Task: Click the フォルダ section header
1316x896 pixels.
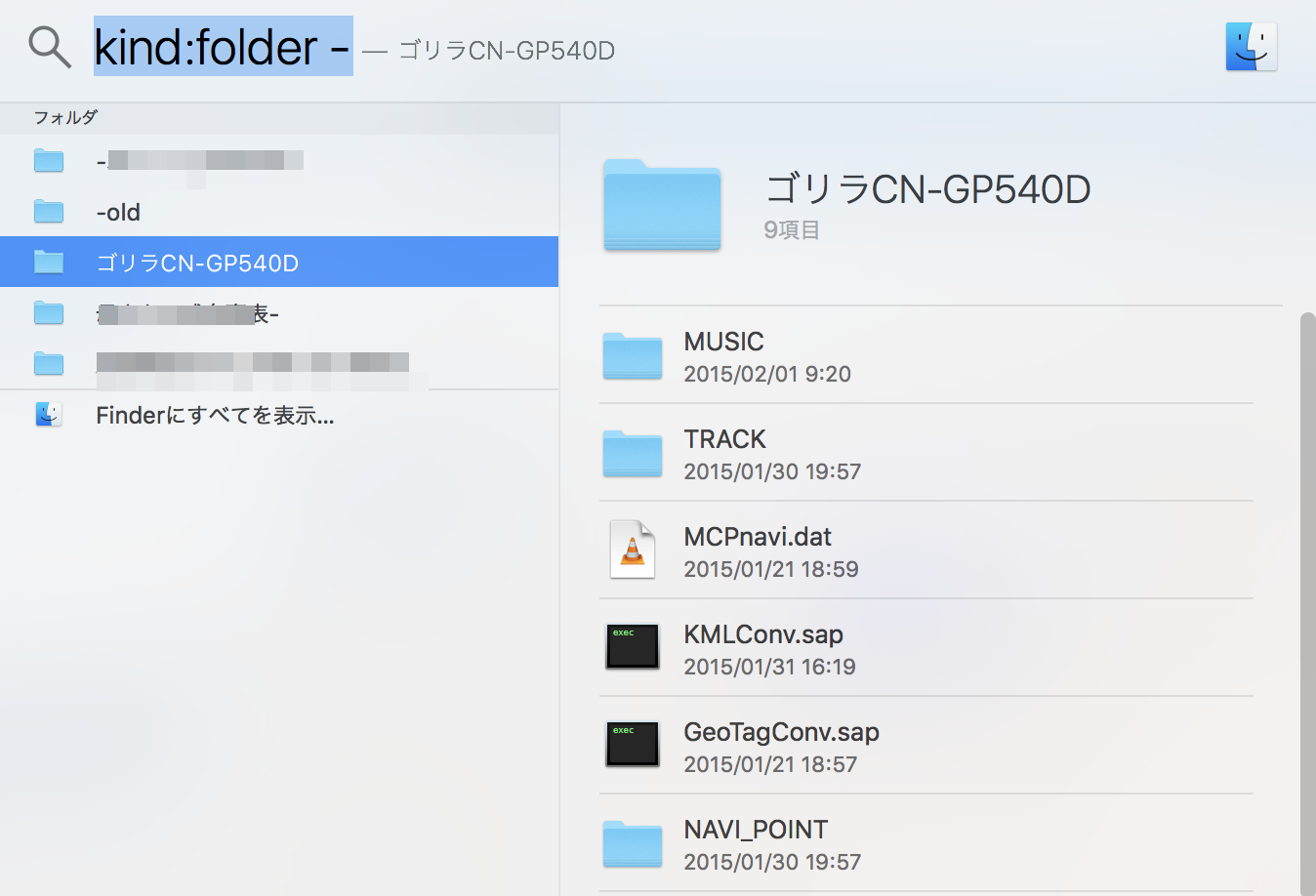Action: coord(65,118)
